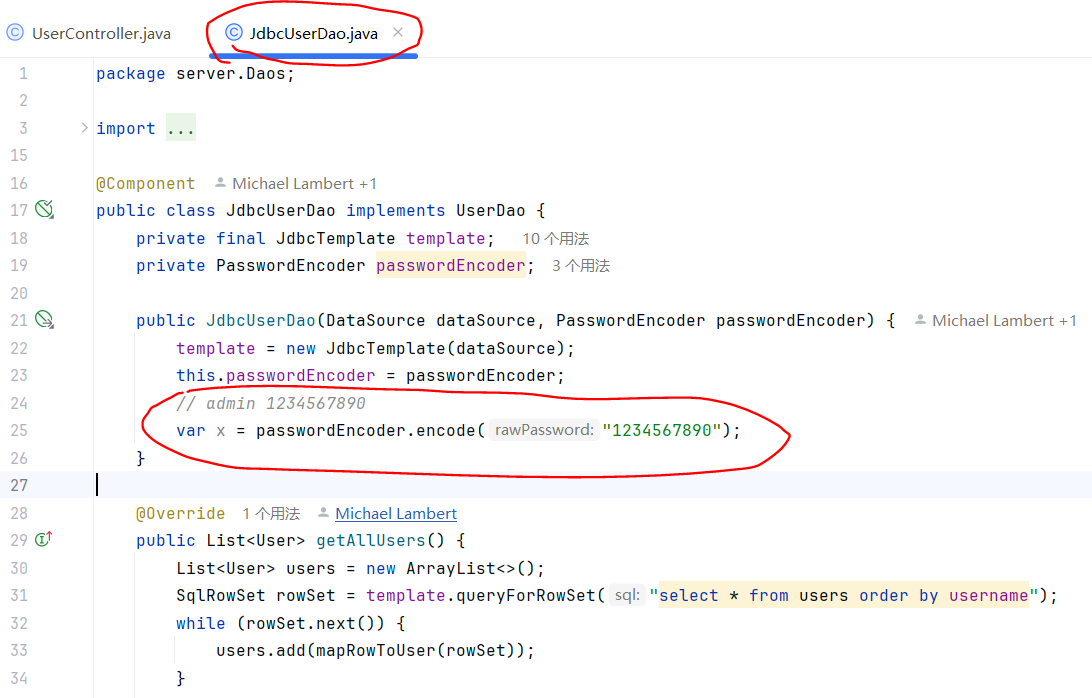Open Michael Lambert +1 author hint above class
The height and width of the screenshot is (698, 1092).
point(304,183)
